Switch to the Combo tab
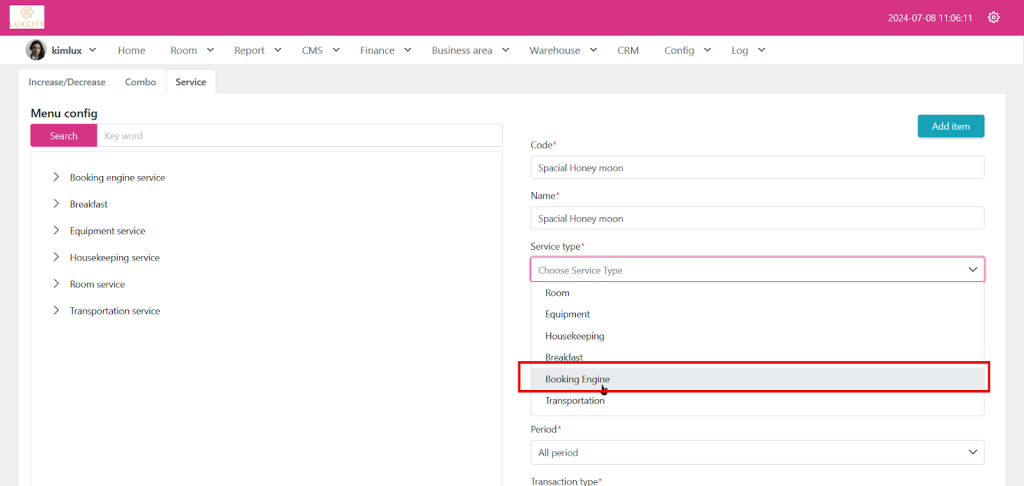The height and width of the screenshot is (486, 1024). click(x=140, y=82)
